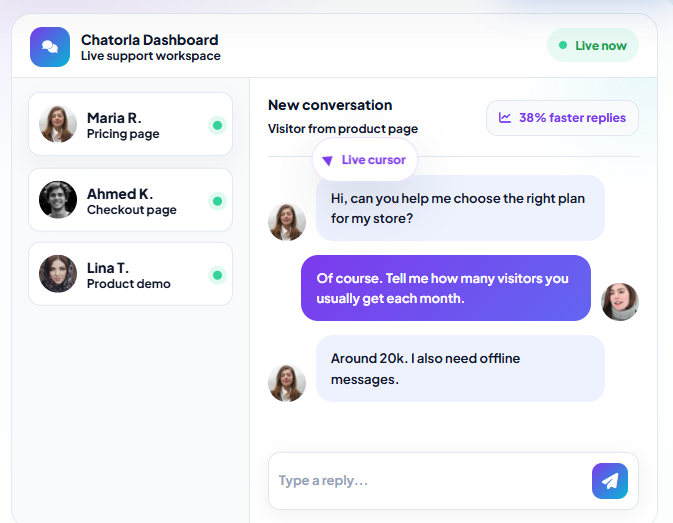Click the chart icon beside 38% faster replies

pyautogui.click(x=505, y=118)
